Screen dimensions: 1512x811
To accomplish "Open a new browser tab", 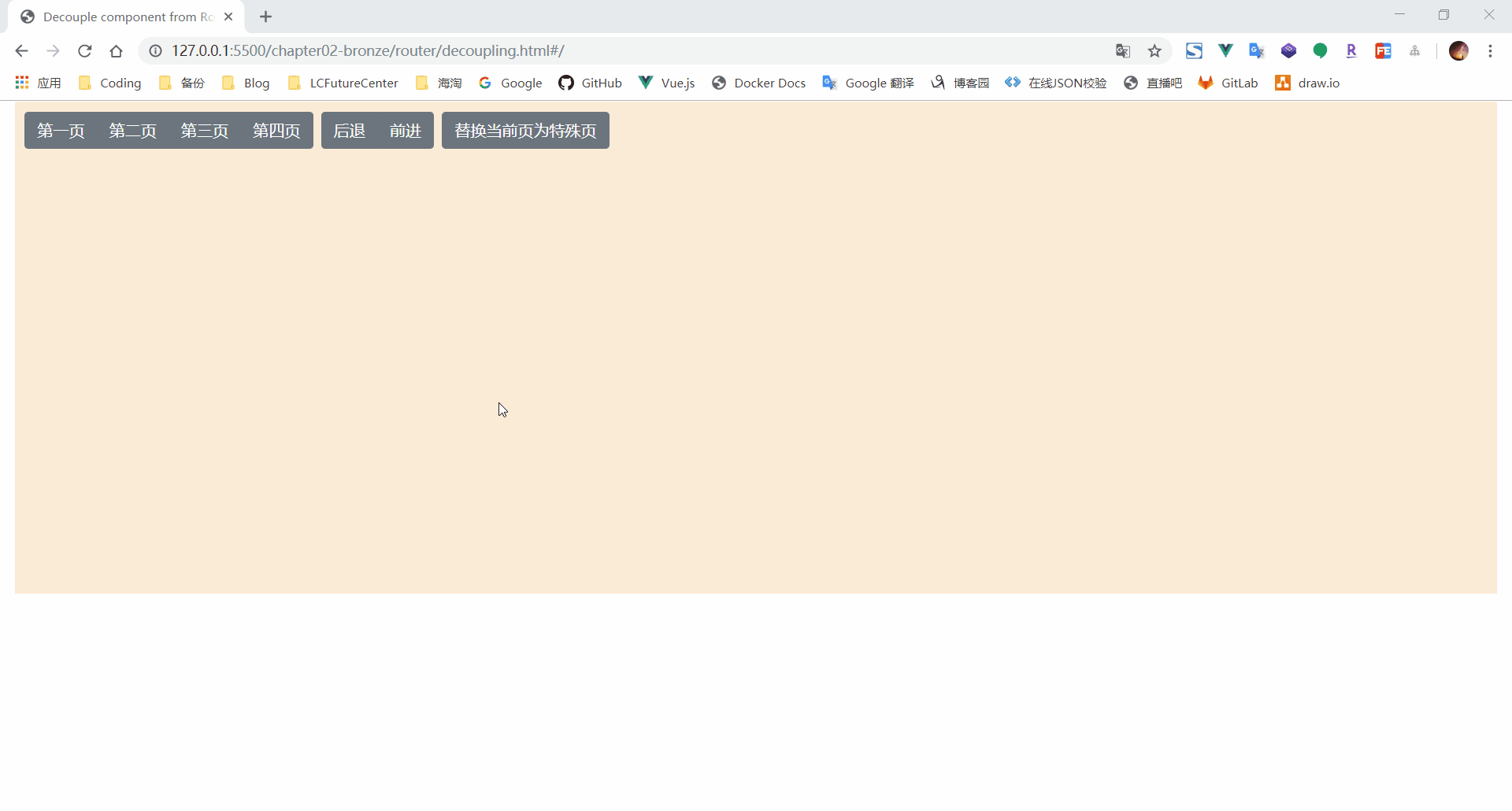I will (266, 17).
